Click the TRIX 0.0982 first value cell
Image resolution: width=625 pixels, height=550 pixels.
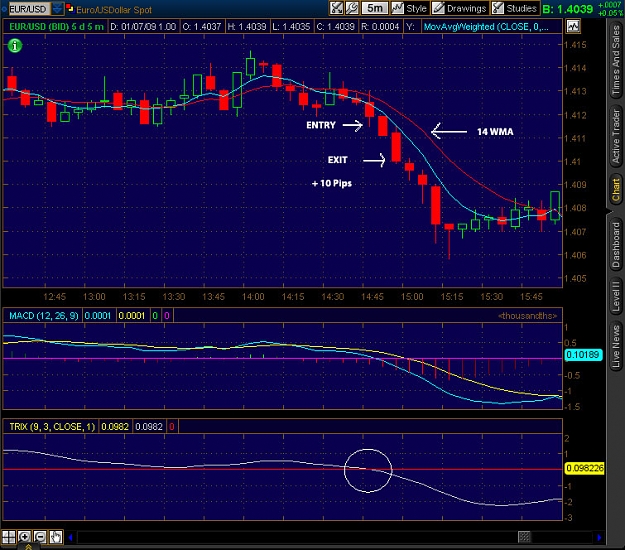tap(115, 427)
